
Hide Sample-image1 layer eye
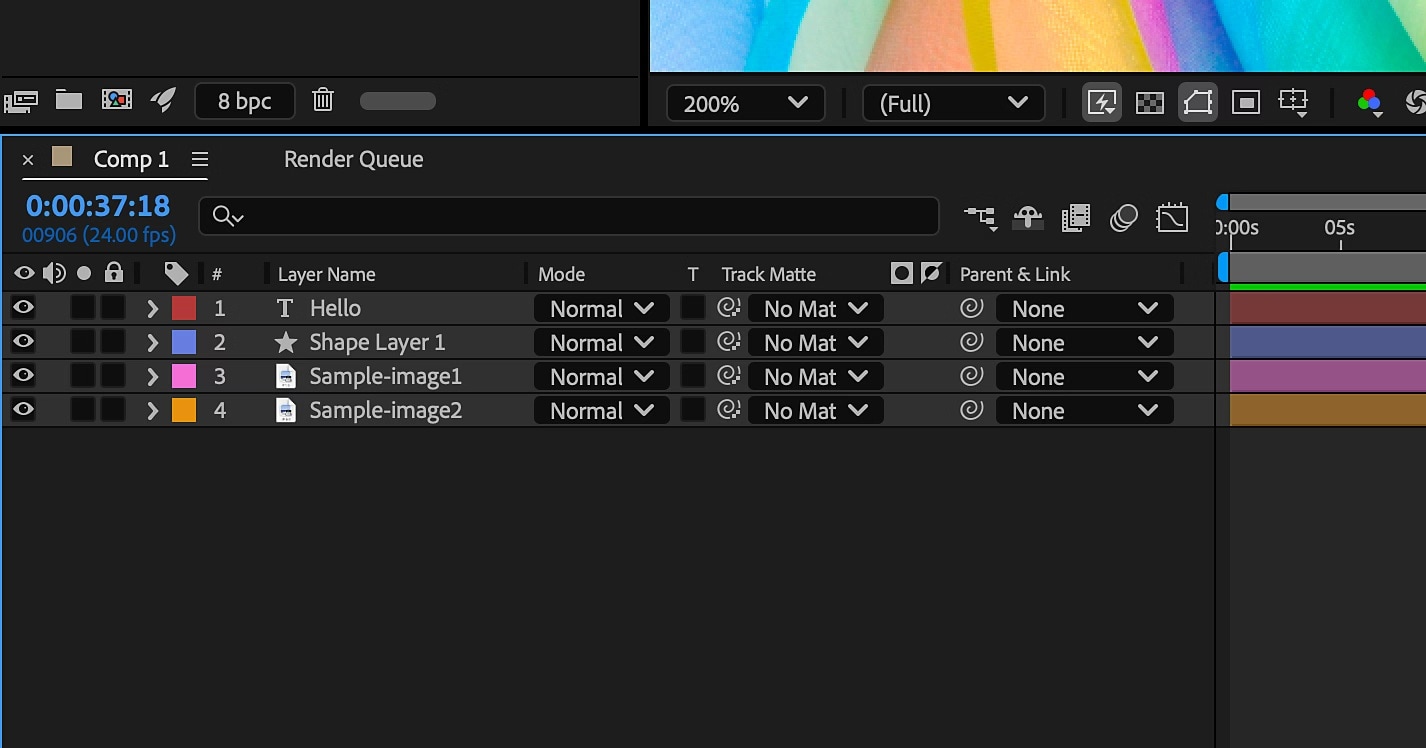coord(23,375)
